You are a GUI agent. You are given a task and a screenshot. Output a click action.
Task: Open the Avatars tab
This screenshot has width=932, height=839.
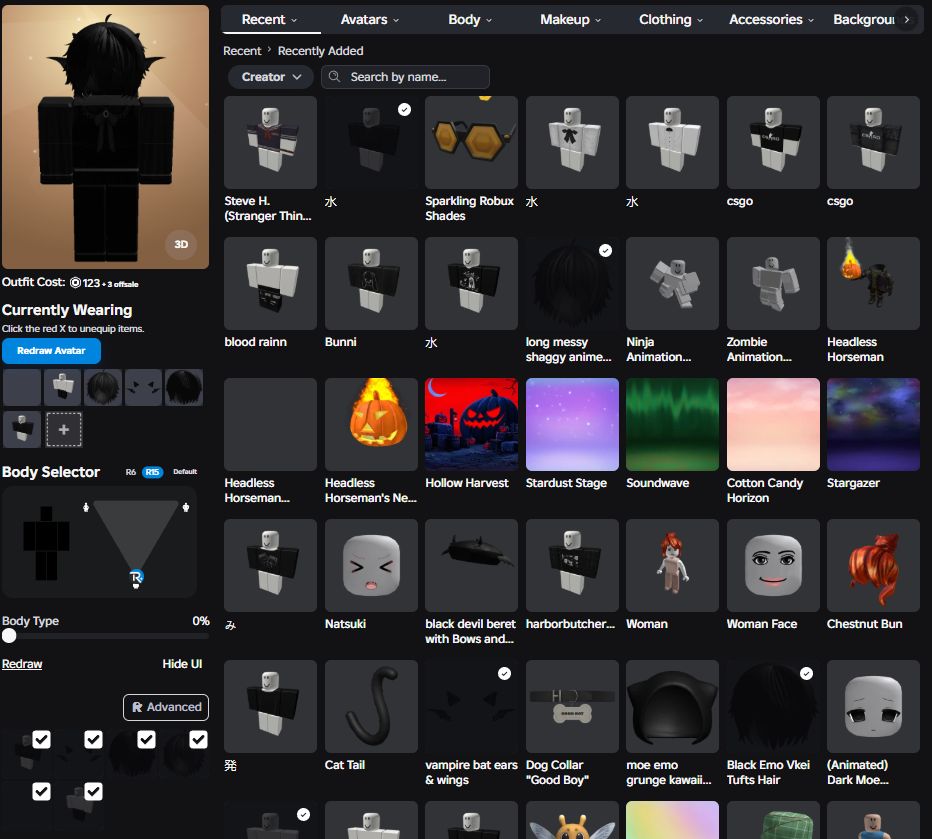[369, 20]
